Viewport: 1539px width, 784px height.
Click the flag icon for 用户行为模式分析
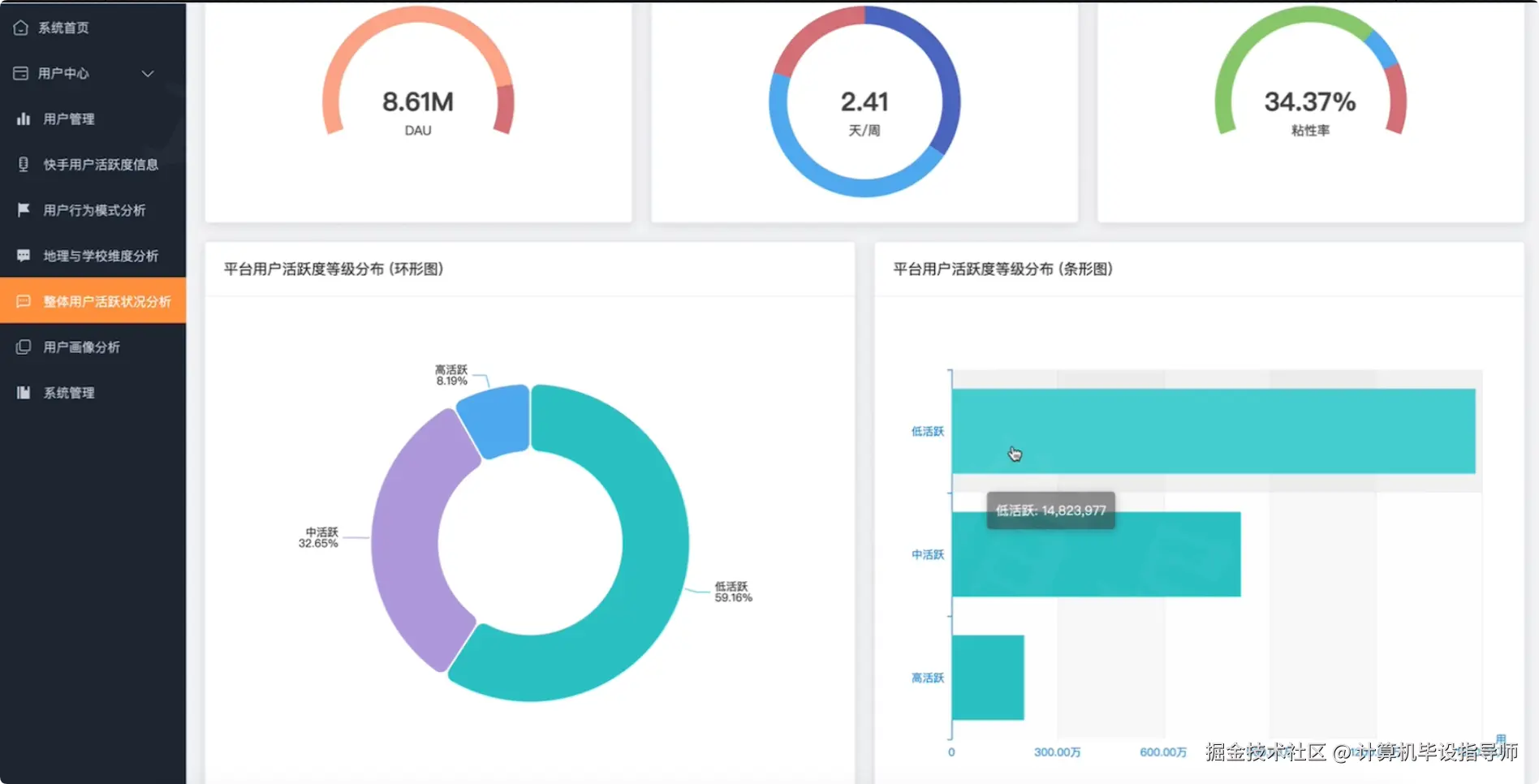click(x=24, y=209)
